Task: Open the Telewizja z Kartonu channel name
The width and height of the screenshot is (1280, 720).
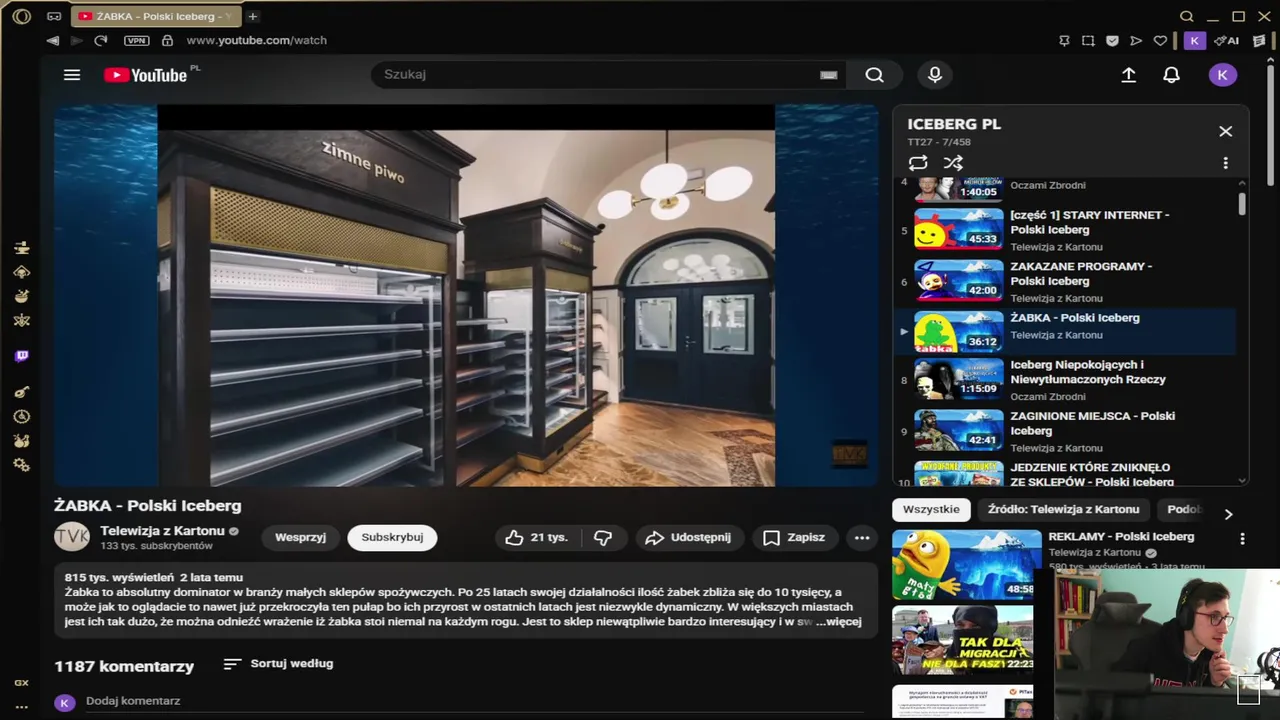Action: [162, 531]
